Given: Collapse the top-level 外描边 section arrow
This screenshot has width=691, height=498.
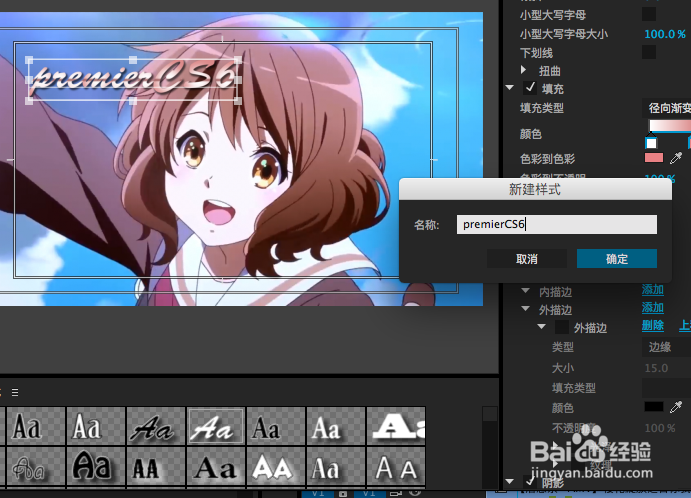Looking at the screenshot, I should 525,308.
